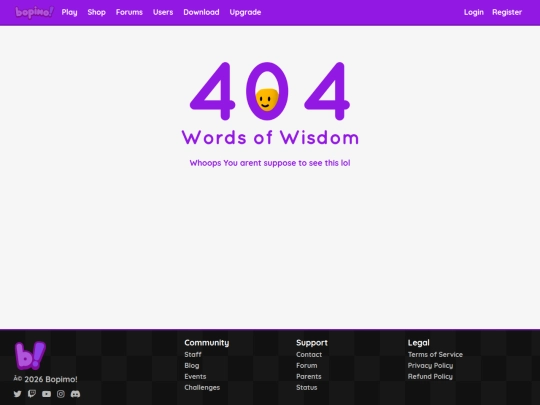This screenshot has width=540, height=405.
Task: Click the Register link
Action: 507,12
